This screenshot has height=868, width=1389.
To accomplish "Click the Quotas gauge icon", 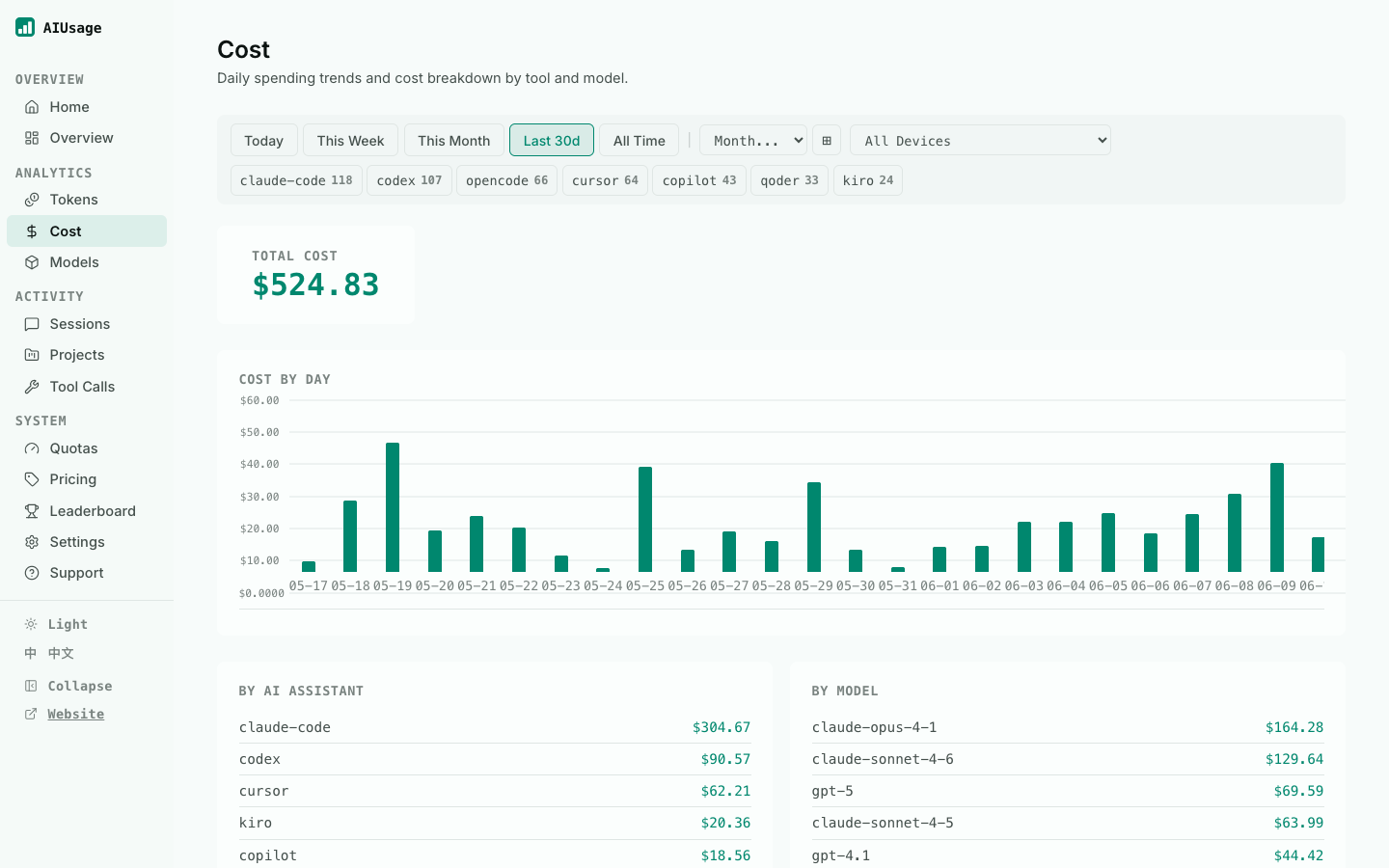I will pos(32,448).
